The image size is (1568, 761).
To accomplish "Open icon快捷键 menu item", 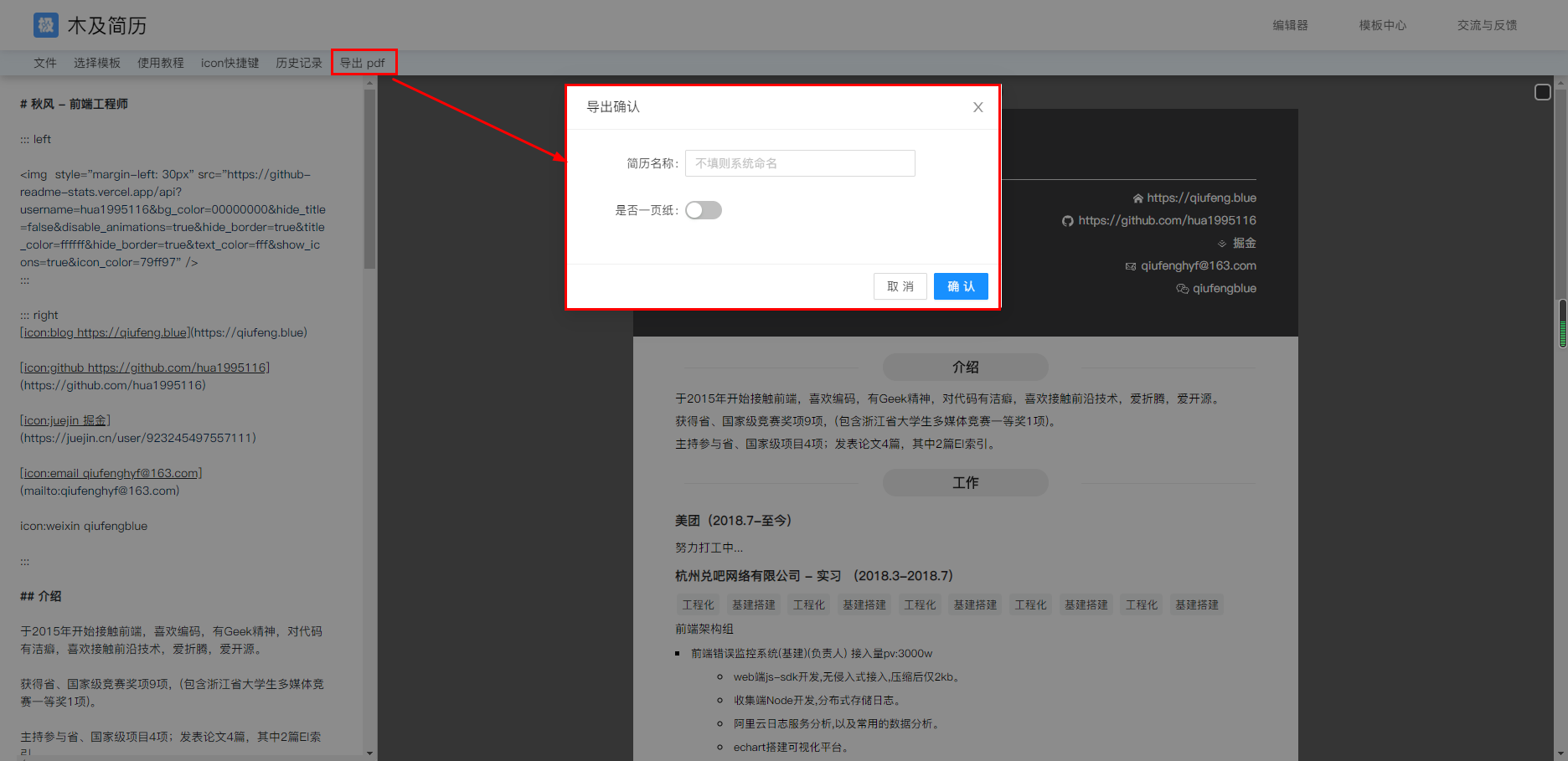I will click(x=230, y=63).
